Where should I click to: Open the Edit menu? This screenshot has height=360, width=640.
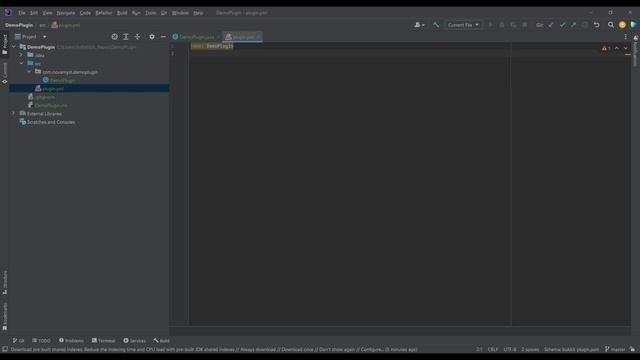(34, 13)
